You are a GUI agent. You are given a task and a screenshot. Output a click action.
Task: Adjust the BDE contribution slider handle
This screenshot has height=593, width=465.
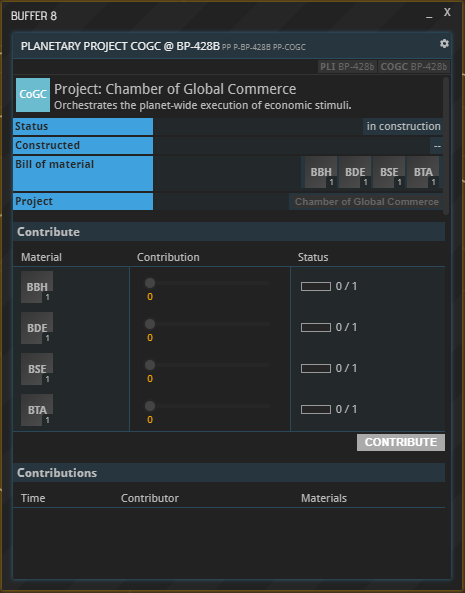click(150, 324)
